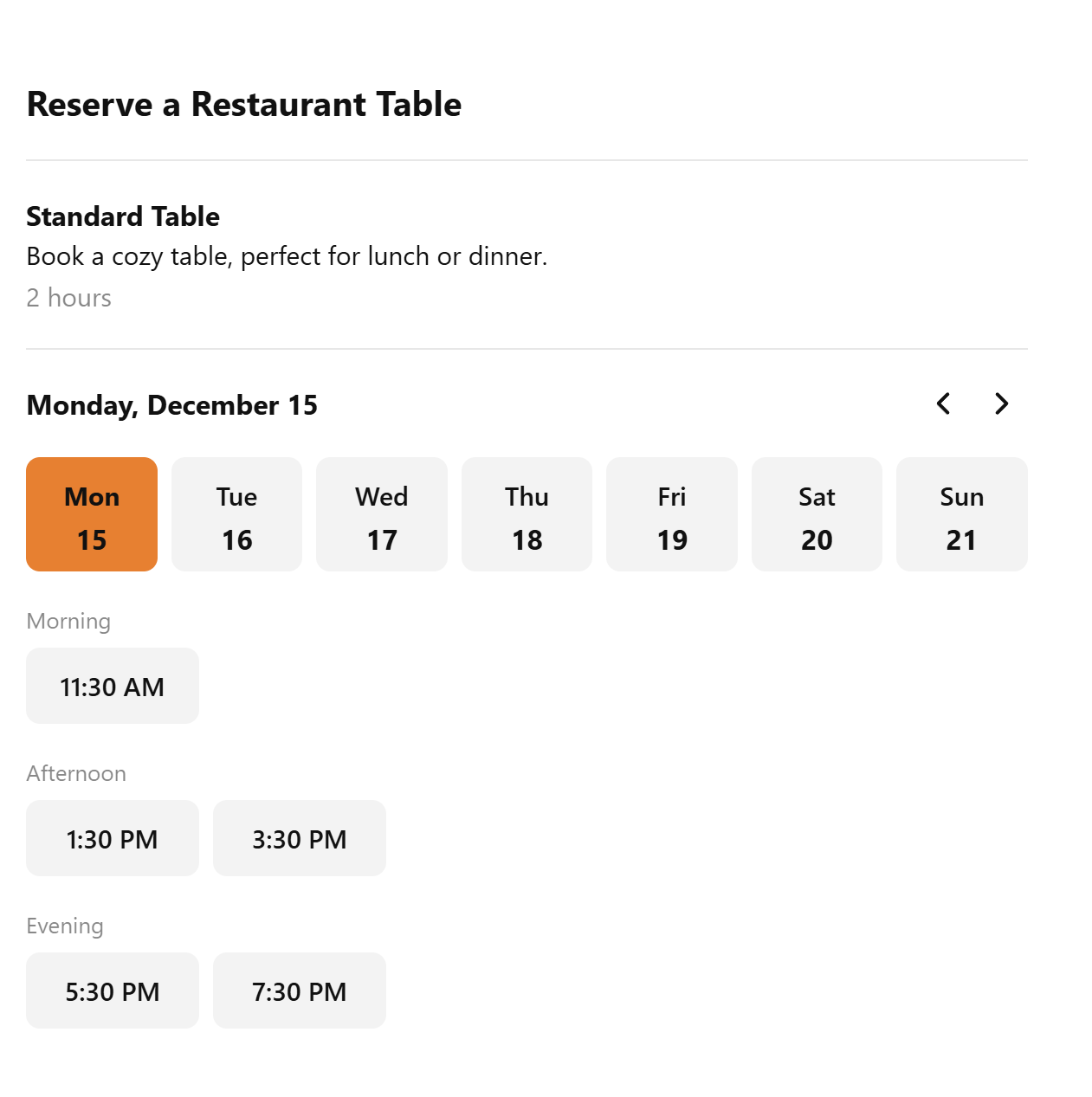The width and height of the screenshot is (1092, 1097).
Task: Book the 11:30 AM morning slot
Action: tap(113, 686)
